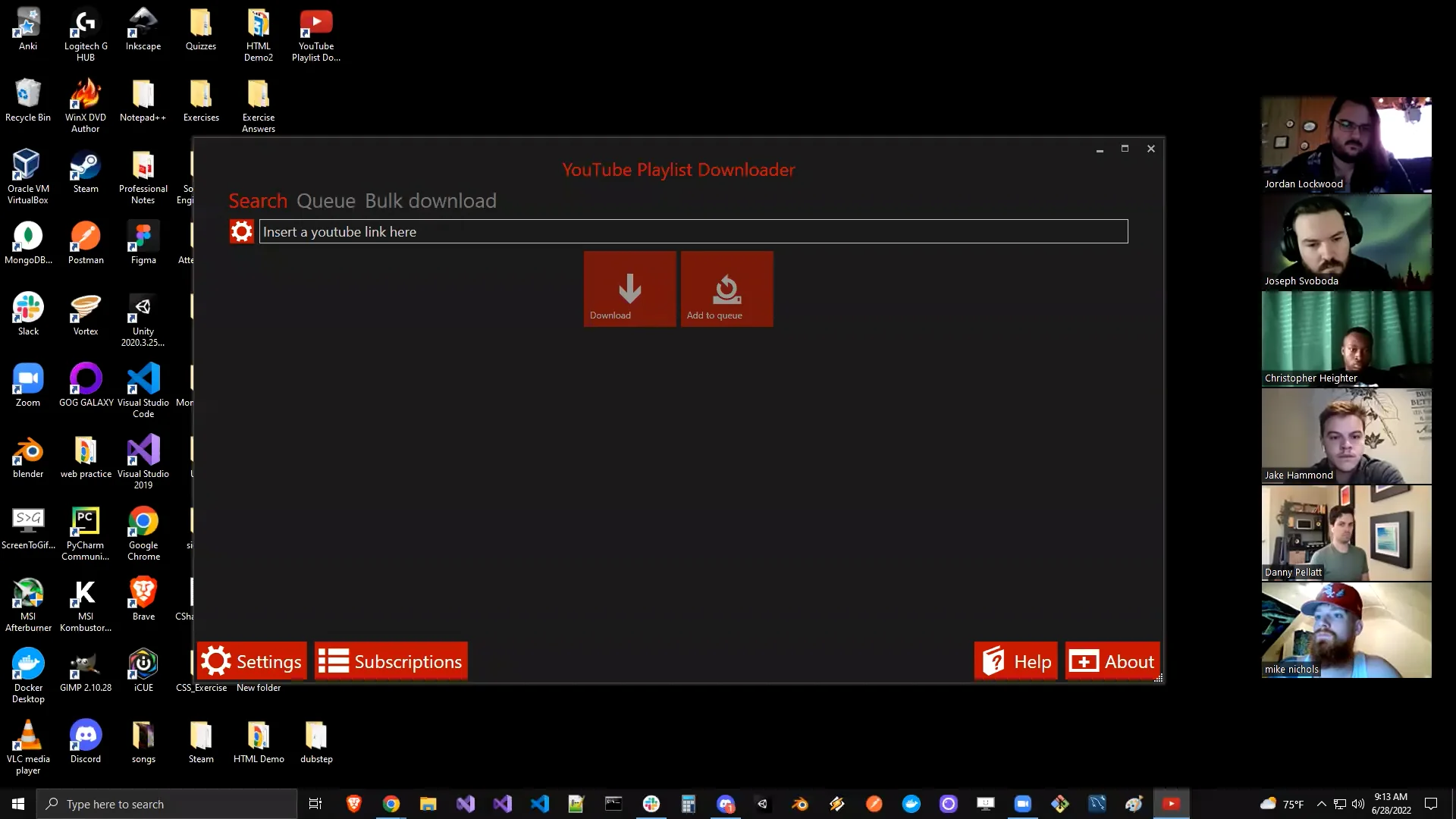Select the Slack desktop icon

tap(28, 315)
